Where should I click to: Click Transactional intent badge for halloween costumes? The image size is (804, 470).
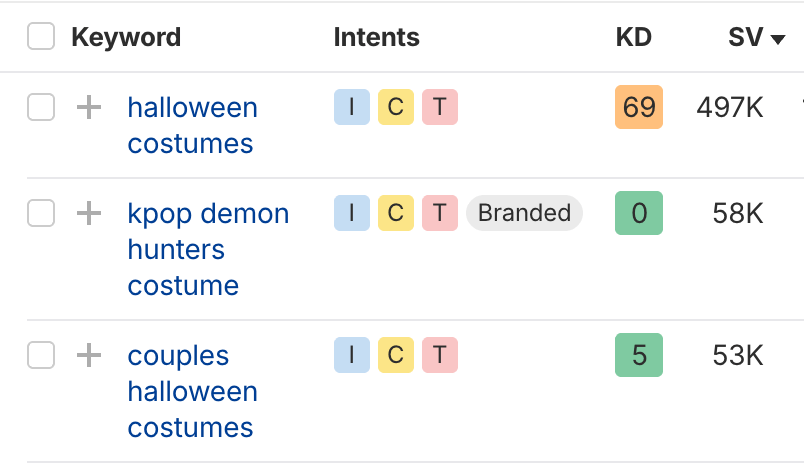tap(439, 107)
